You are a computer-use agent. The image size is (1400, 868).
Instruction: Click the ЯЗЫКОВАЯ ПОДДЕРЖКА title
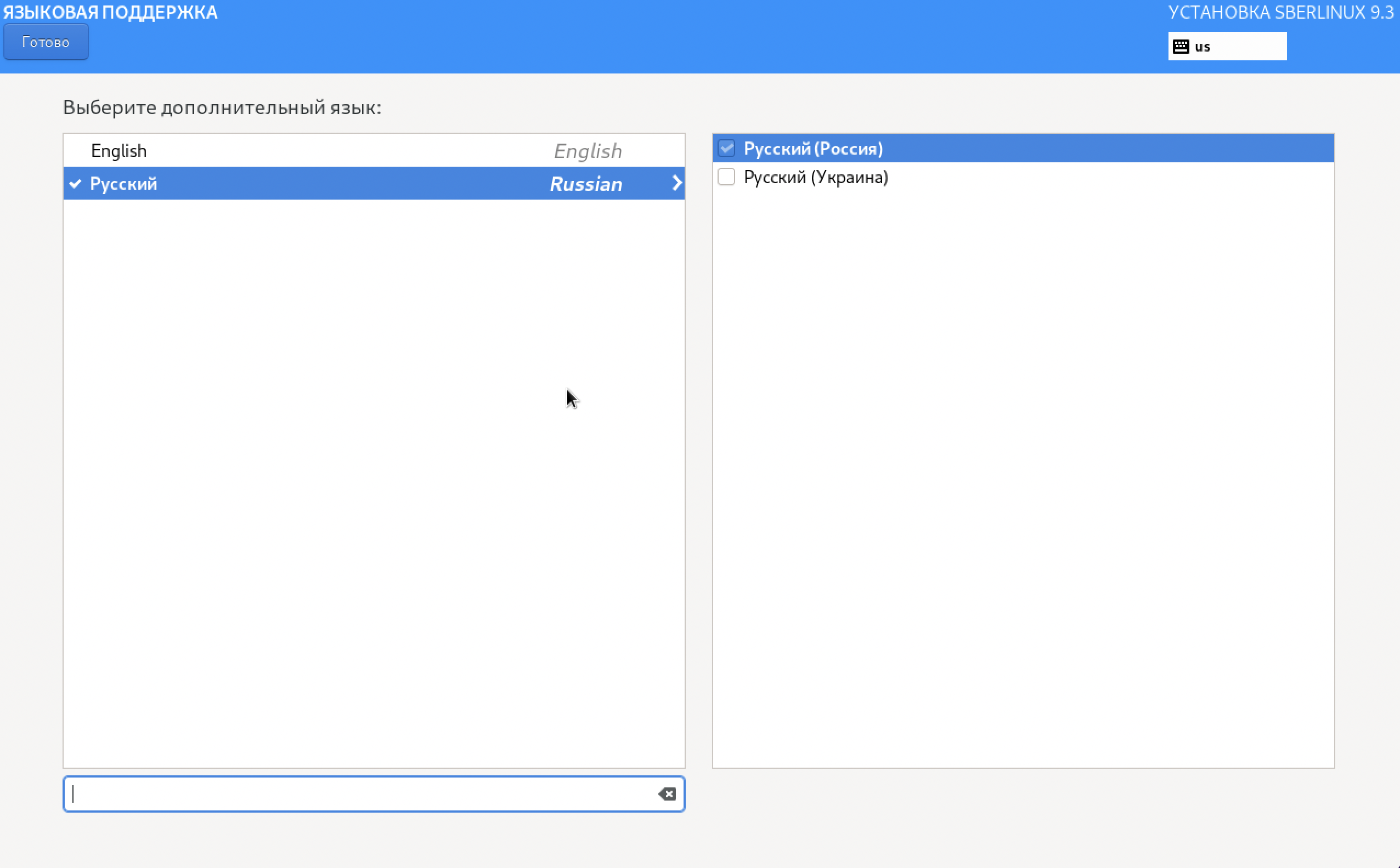[x=110, y=12]
